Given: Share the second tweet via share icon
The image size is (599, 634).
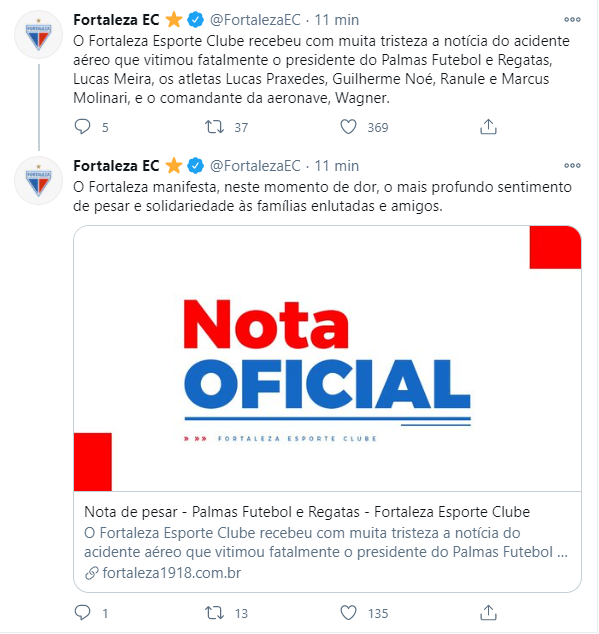Looking at the screenshot, I should pos(488,613).
